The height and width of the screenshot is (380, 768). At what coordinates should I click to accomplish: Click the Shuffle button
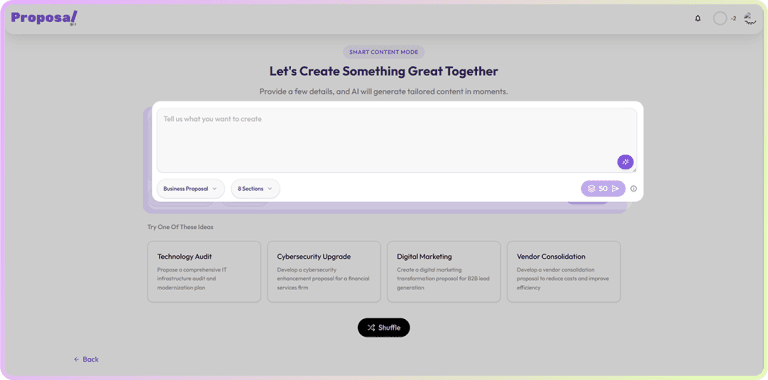(384, 328)
